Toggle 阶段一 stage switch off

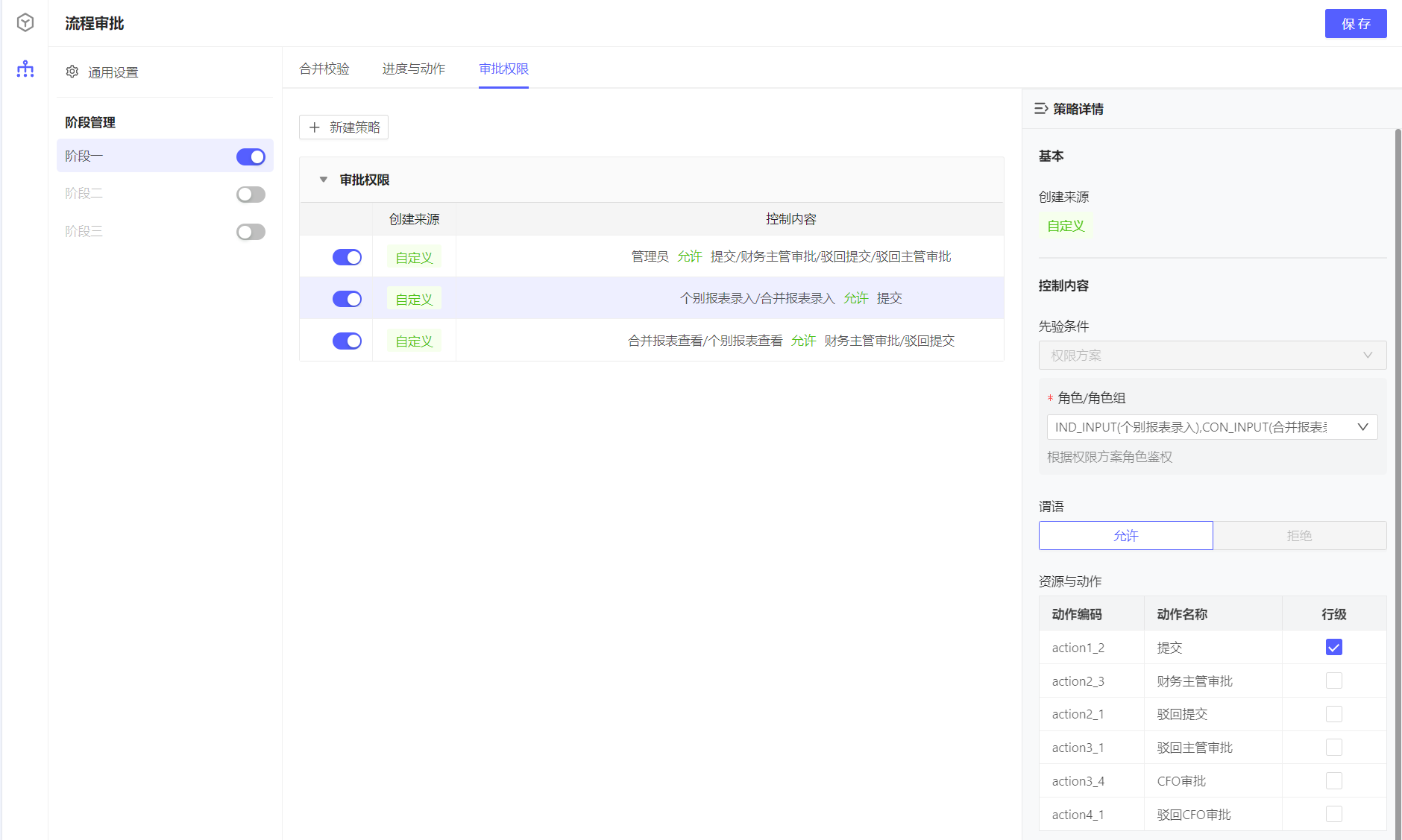click(x=251, y=157)
